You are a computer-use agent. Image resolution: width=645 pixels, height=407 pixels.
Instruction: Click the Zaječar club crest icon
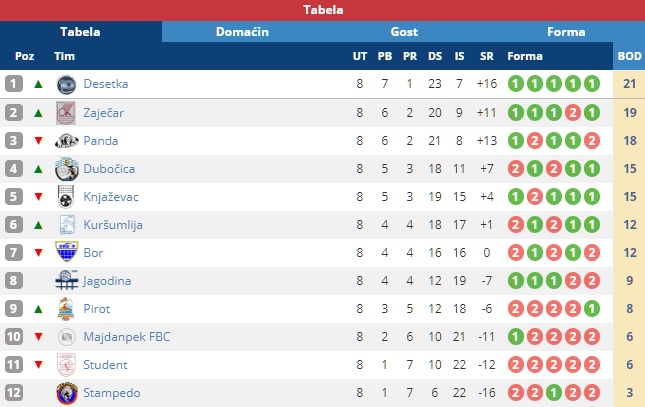66,113
